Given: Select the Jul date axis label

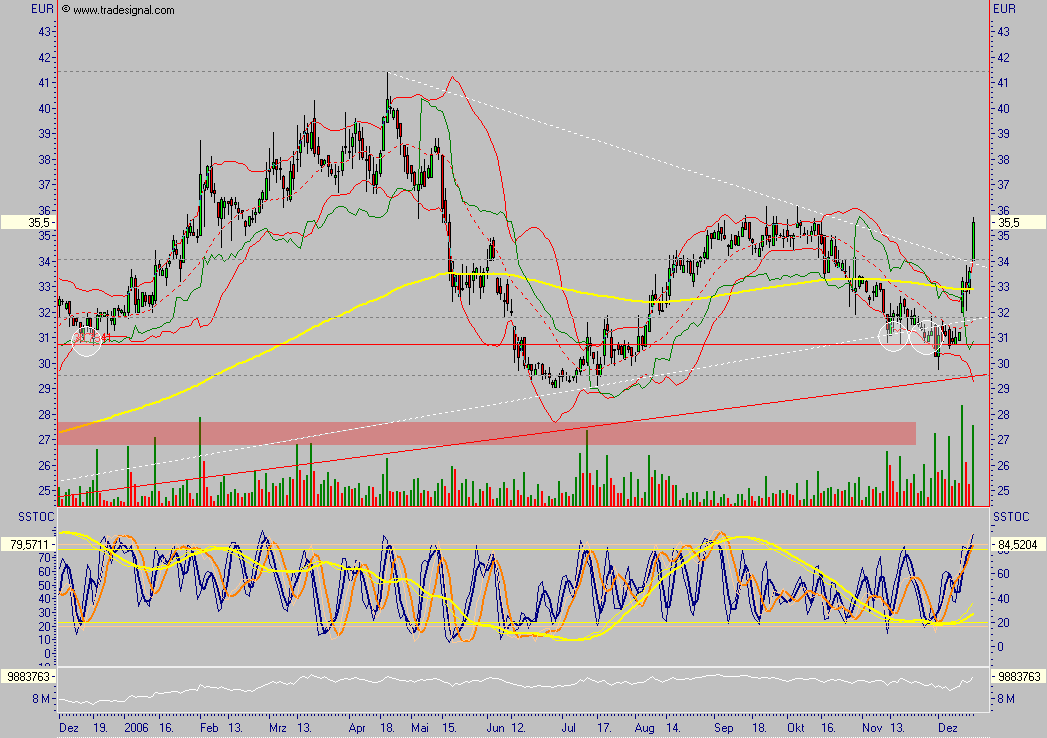Looking at the screenshot, I should 571,731.
